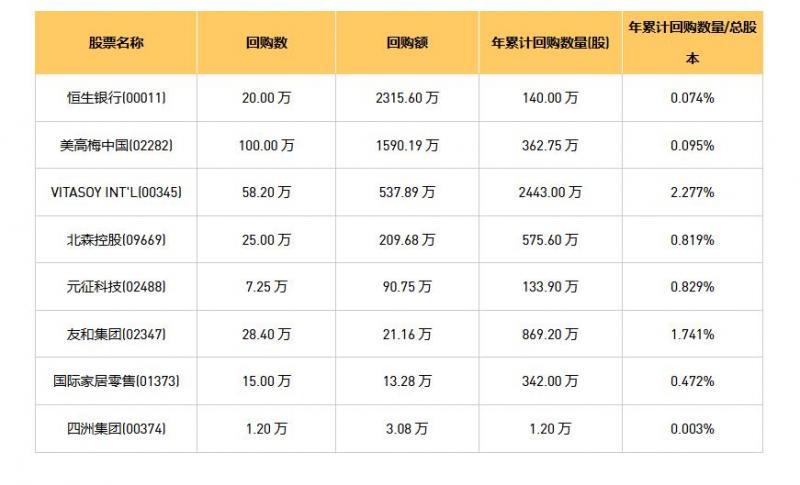
Task: Click the 国际家居零售(01373) stock name
Action: [116, 381]
